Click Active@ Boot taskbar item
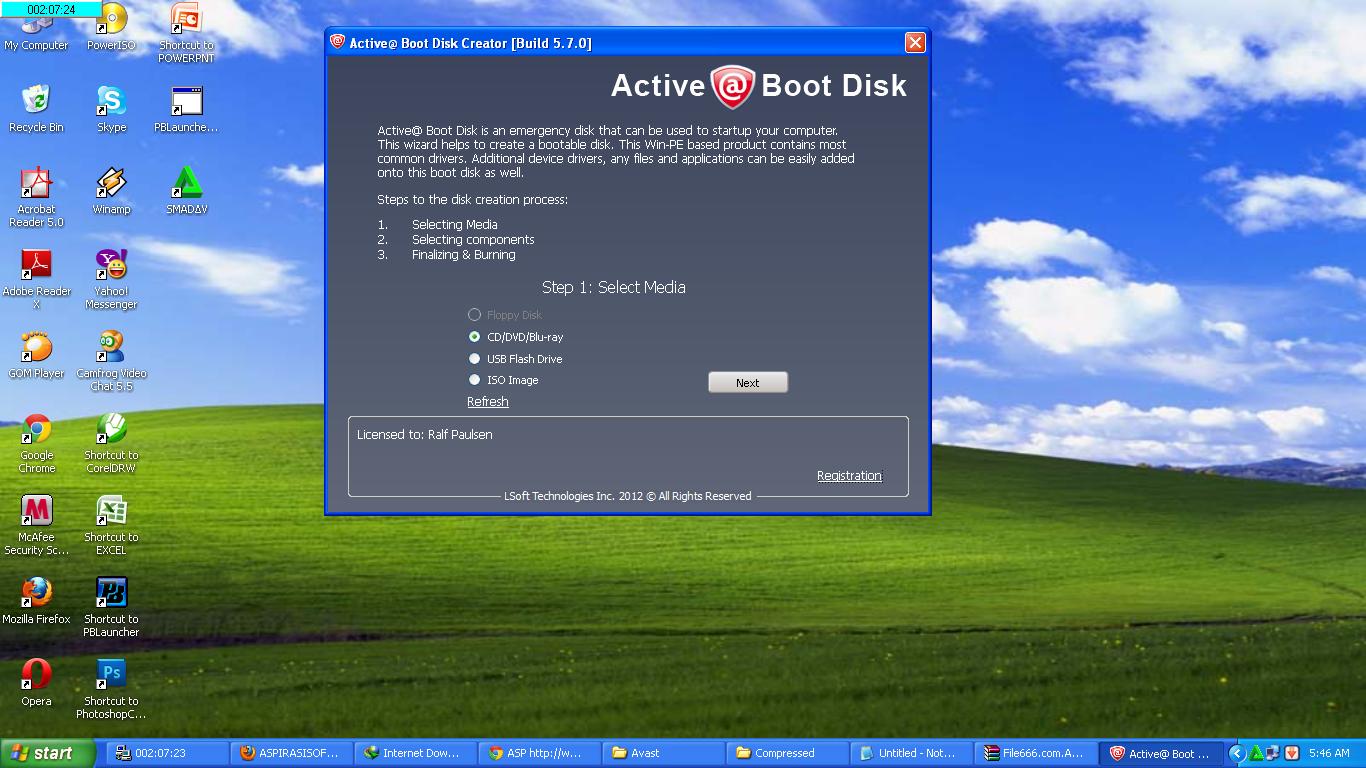This screenshot has height=768, width=1366. pos(1161,753)
